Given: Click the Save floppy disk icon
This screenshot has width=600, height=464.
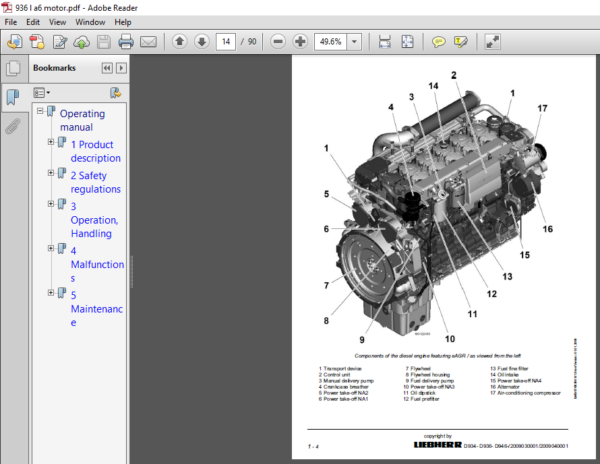Looking at the screenshot, I should 104,42.
